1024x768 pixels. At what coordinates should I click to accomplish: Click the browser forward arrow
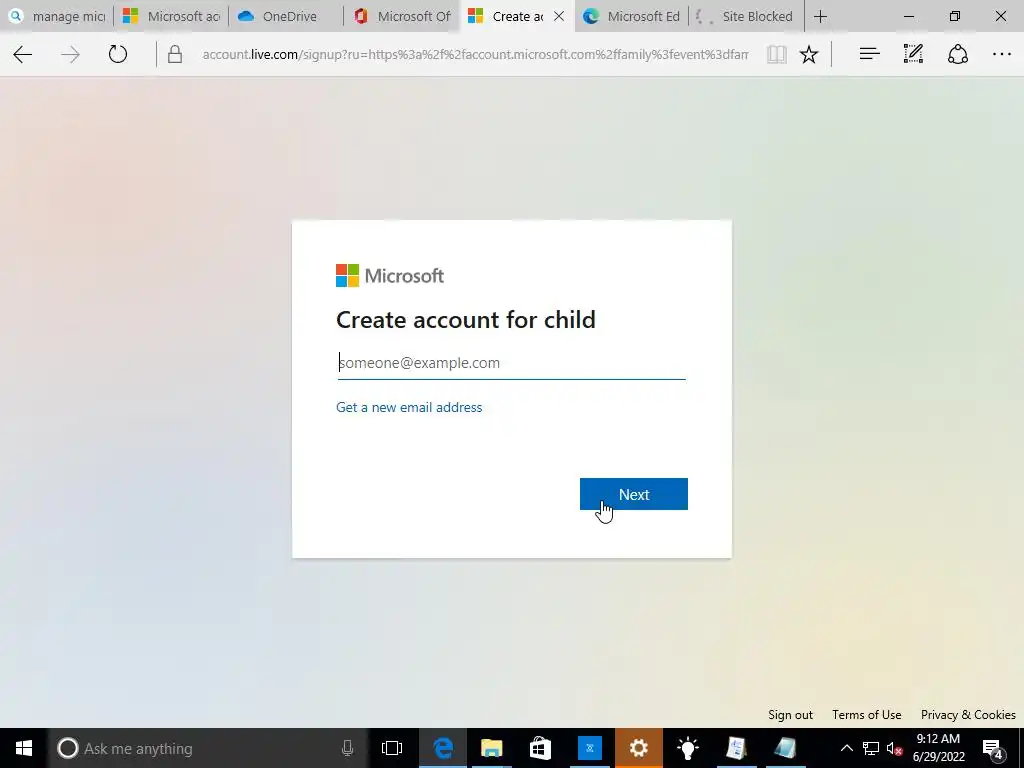point(70,54)
